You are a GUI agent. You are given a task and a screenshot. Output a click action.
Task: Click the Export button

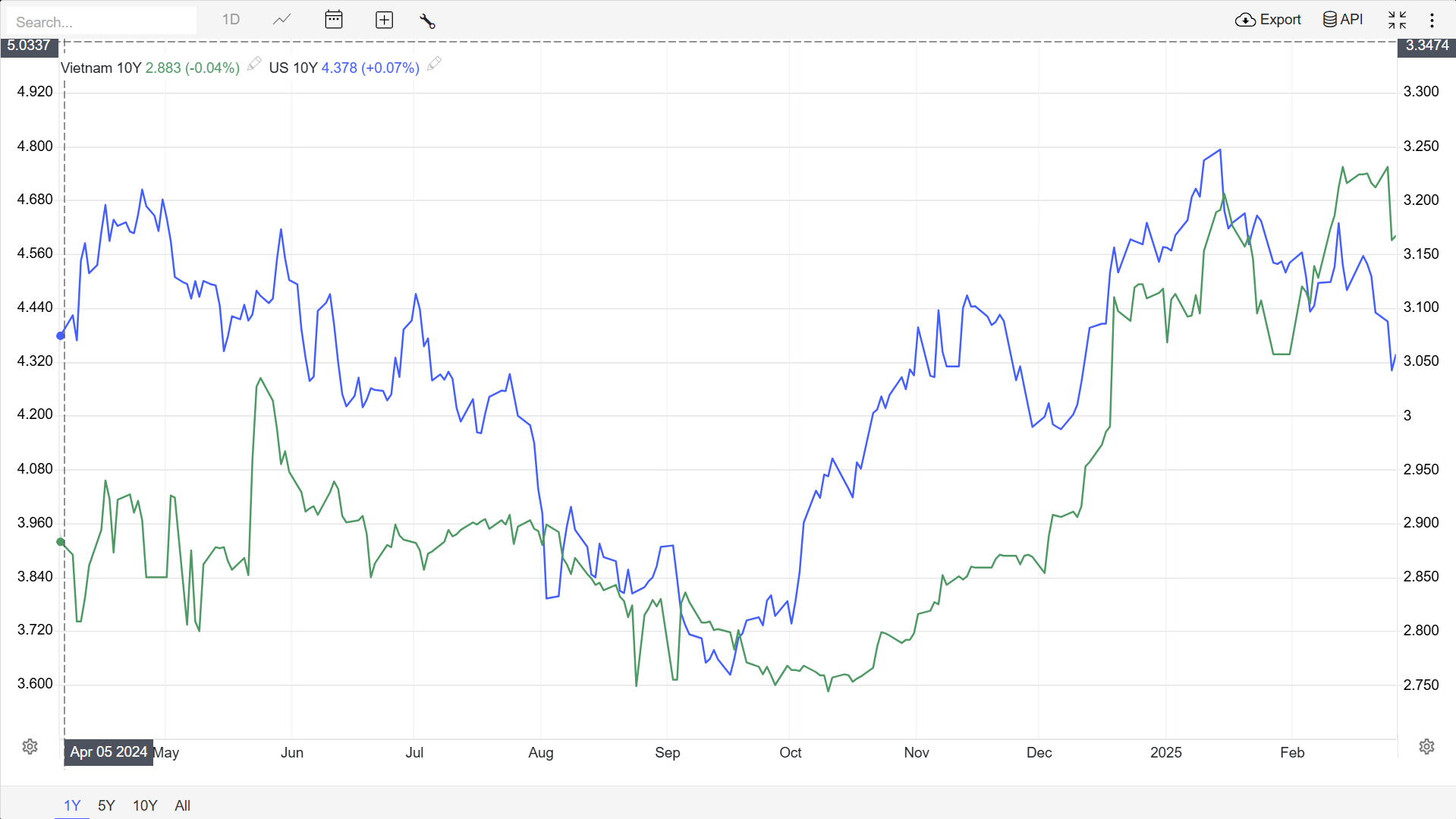1269,20
